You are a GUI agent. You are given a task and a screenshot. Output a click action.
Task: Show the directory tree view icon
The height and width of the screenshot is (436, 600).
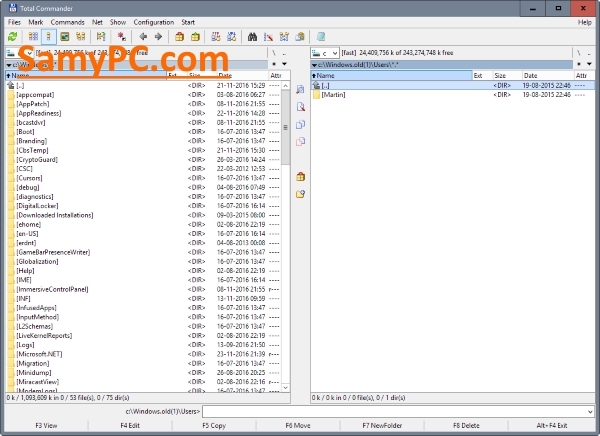tap(80, 37)
